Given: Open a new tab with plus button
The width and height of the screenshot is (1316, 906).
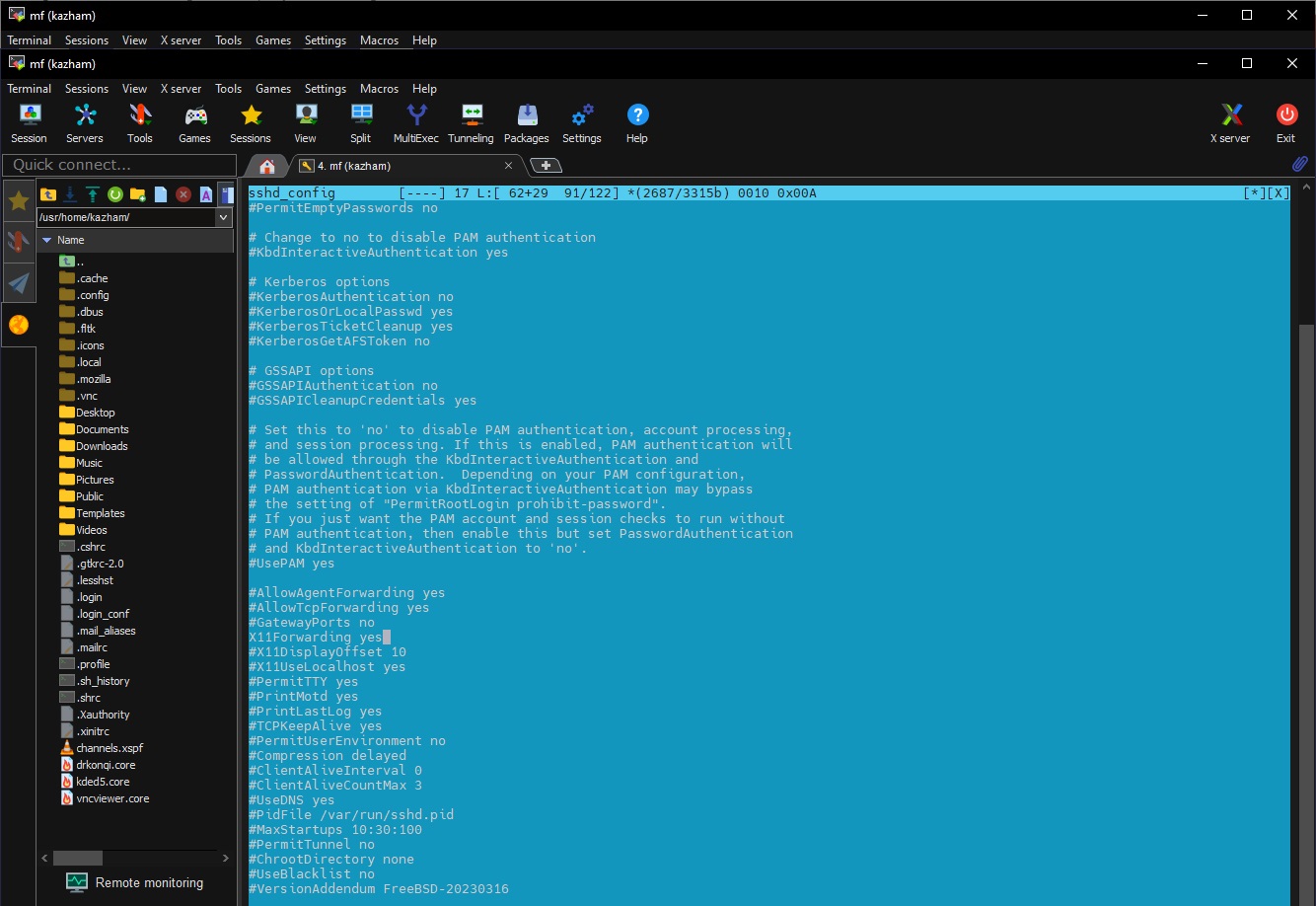Looking at the screenshot, I should pyautogui.click(x=546, y=166).
